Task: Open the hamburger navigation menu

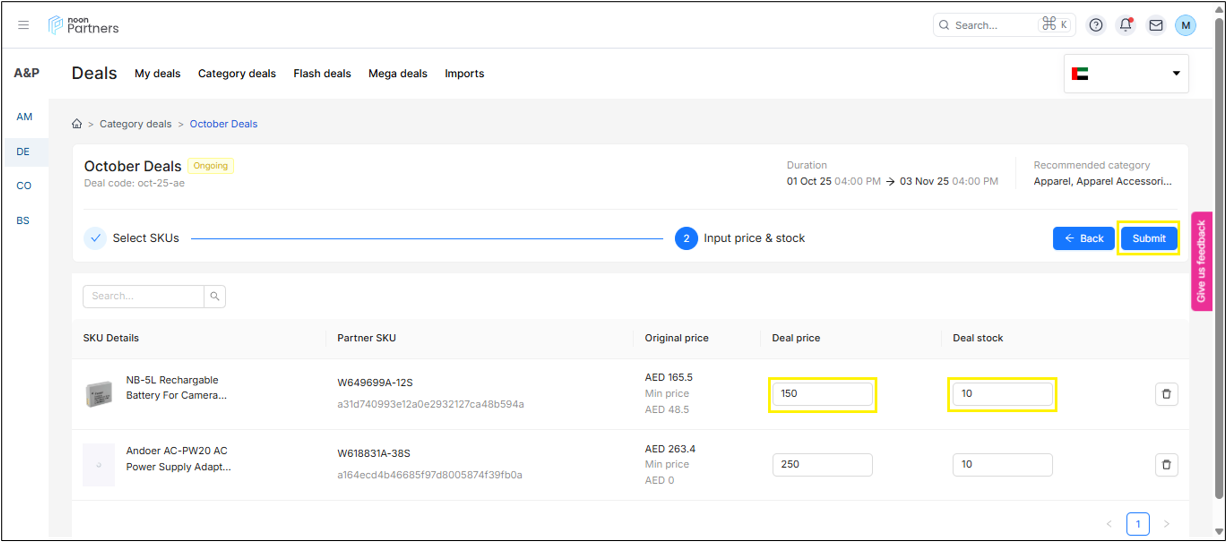Action: coord(24,25)
